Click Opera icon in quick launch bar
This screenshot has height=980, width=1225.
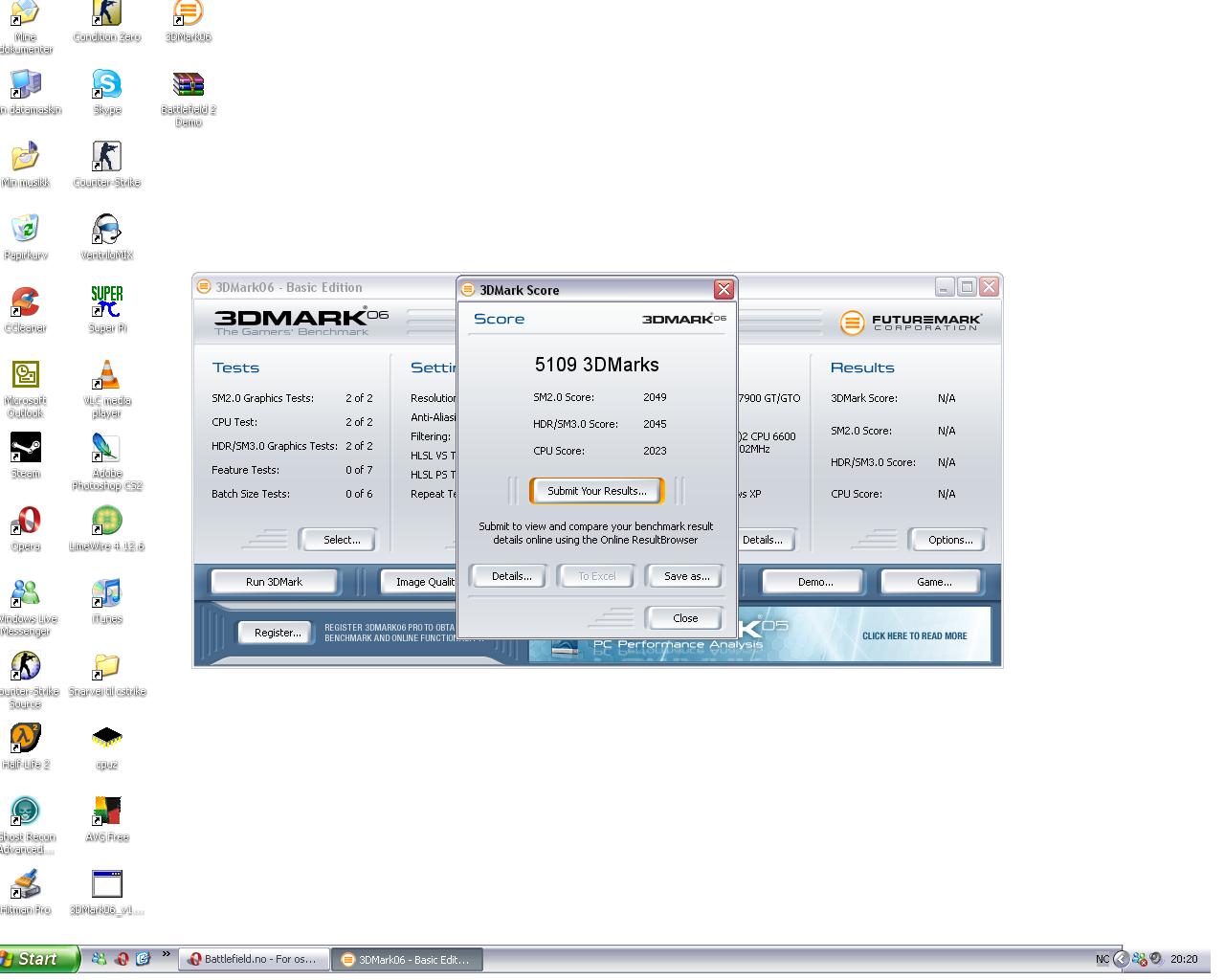(122, 959)
